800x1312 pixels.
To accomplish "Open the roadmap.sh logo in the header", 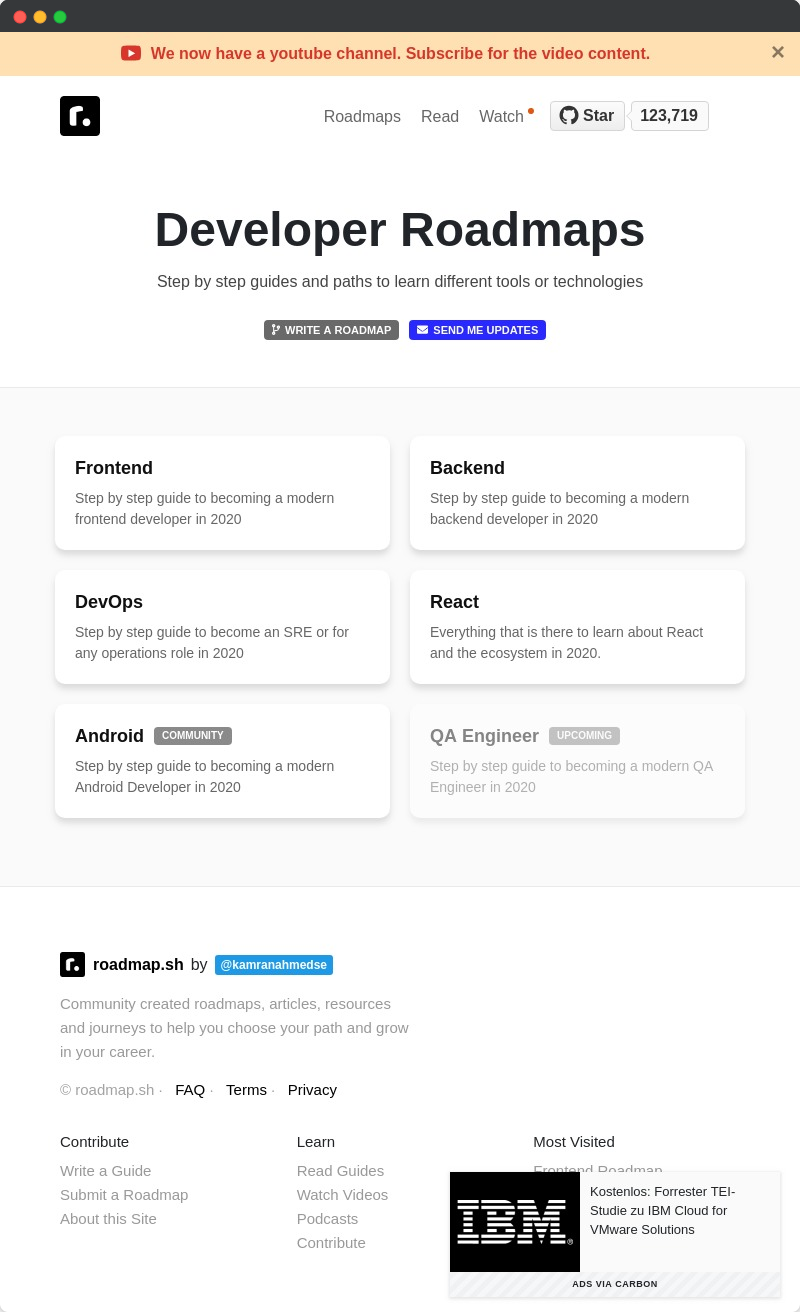I will pyautogui.click(x=80, y=116).
